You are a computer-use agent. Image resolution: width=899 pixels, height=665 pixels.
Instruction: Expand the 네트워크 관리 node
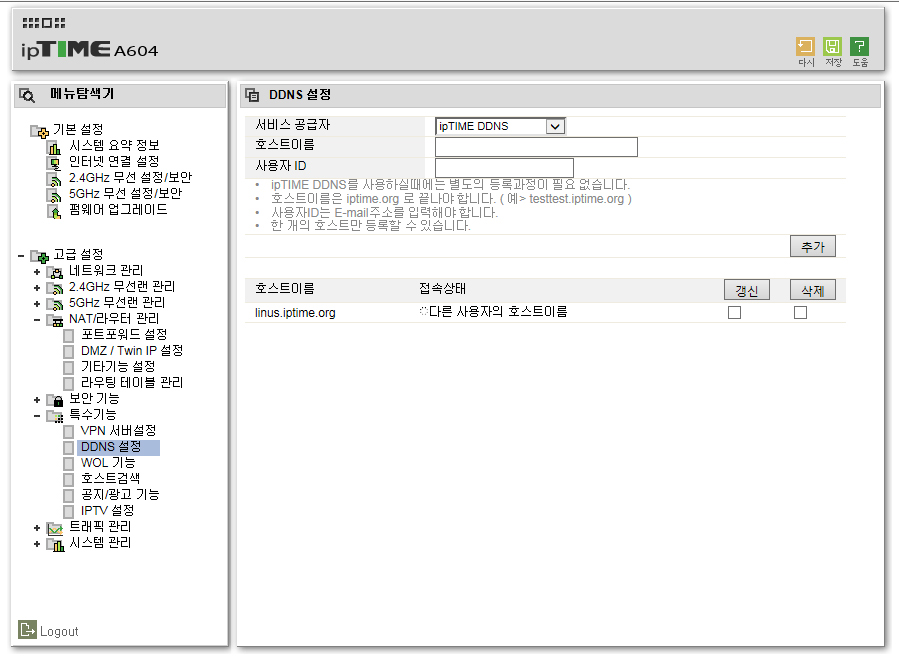[x=37, y=272]
